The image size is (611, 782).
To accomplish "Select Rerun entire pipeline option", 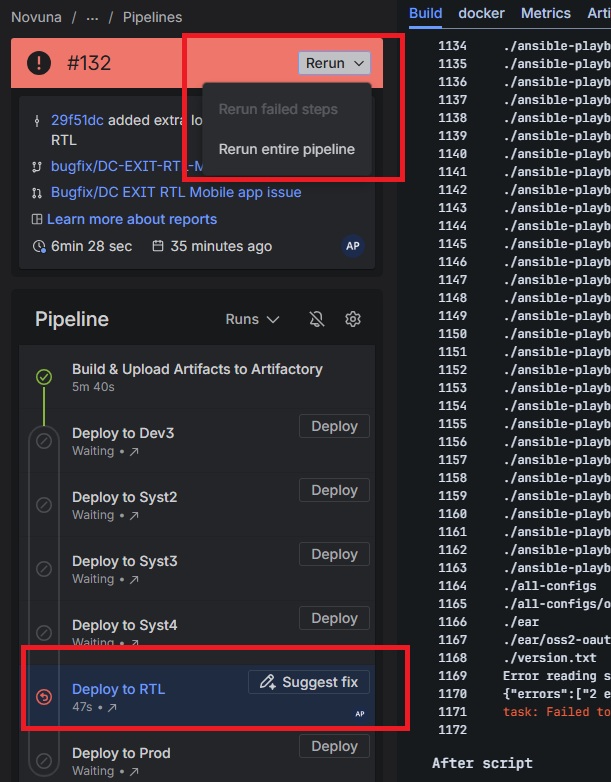I will 287,149.
